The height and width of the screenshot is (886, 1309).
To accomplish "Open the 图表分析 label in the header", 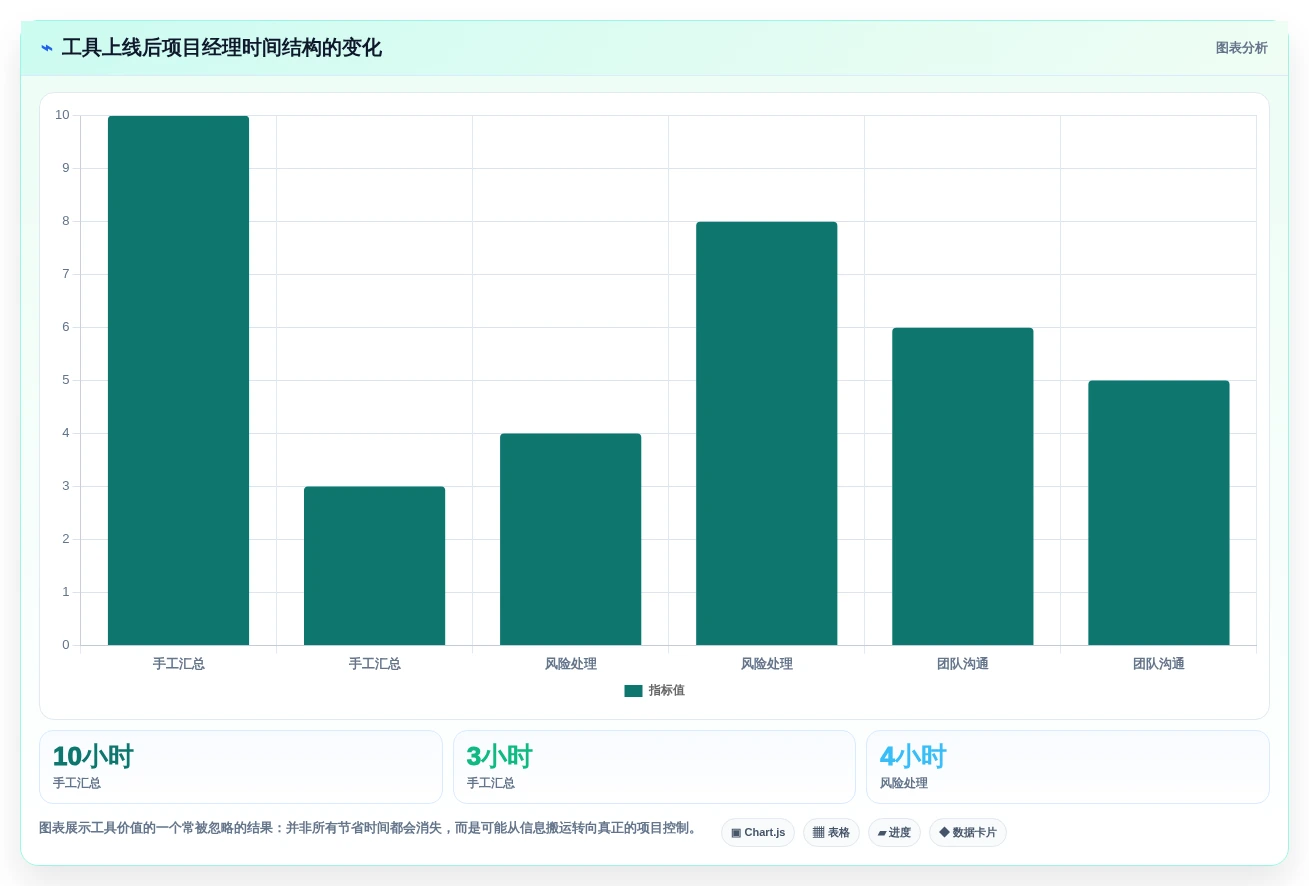I will pyautogui.click(x=1241, y=48).
